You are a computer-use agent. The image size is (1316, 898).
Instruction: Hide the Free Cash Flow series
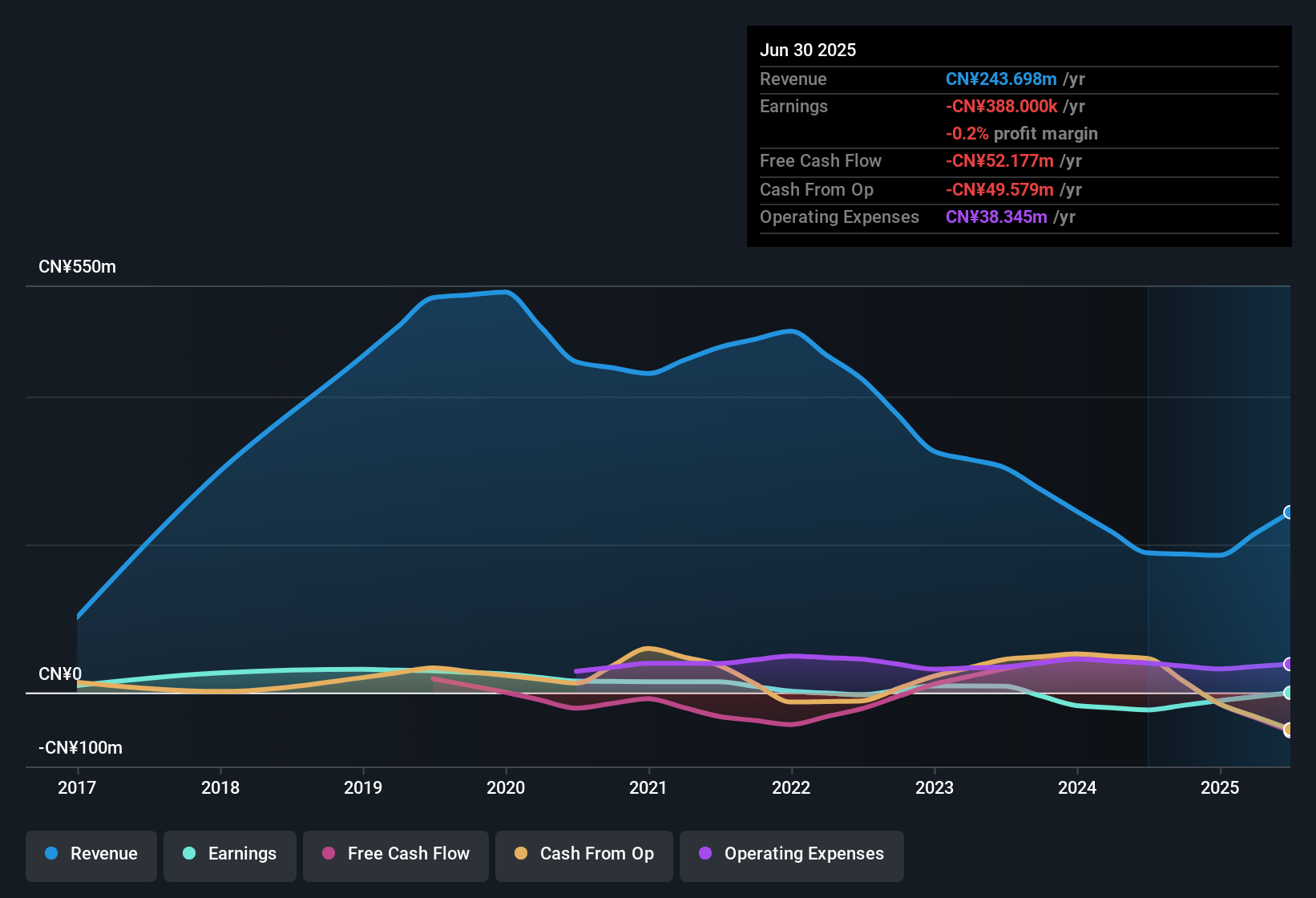[395, 854]
